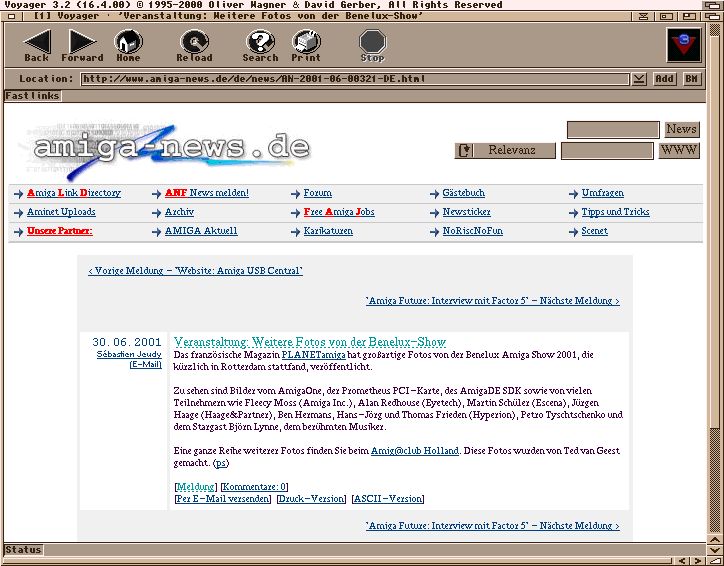
Task: Open the Newsticker link
Action: click(x=466, y=212)
